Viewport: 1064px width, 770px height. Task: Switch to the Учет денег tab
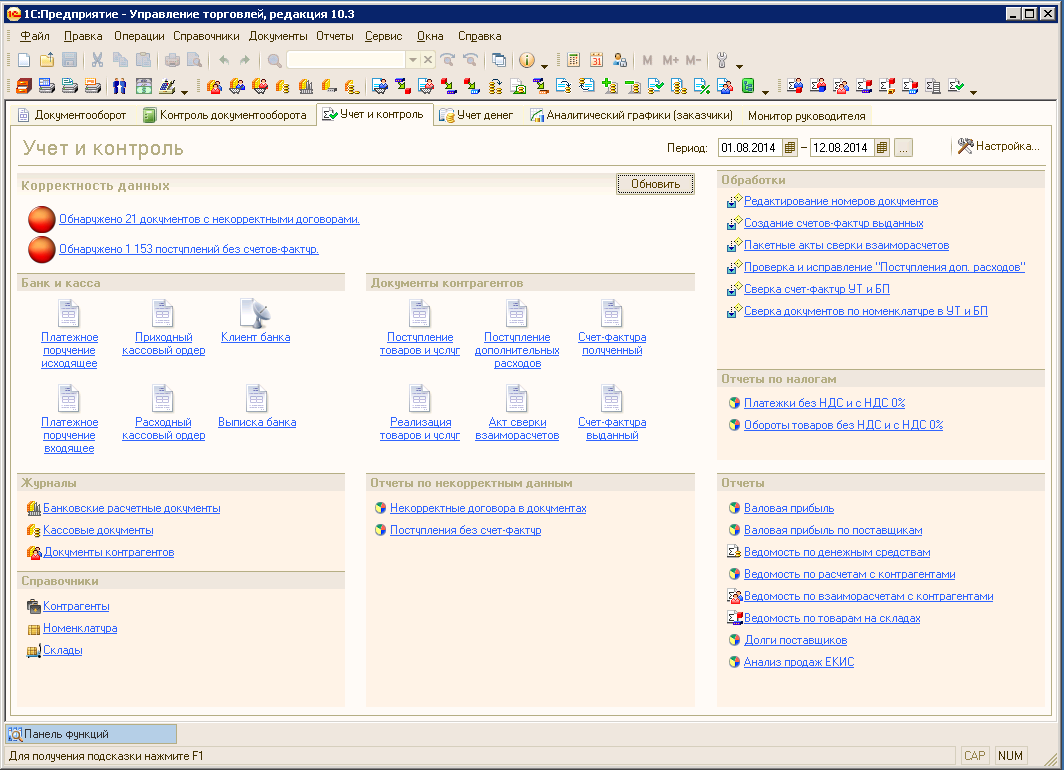[x=476, y=115]
